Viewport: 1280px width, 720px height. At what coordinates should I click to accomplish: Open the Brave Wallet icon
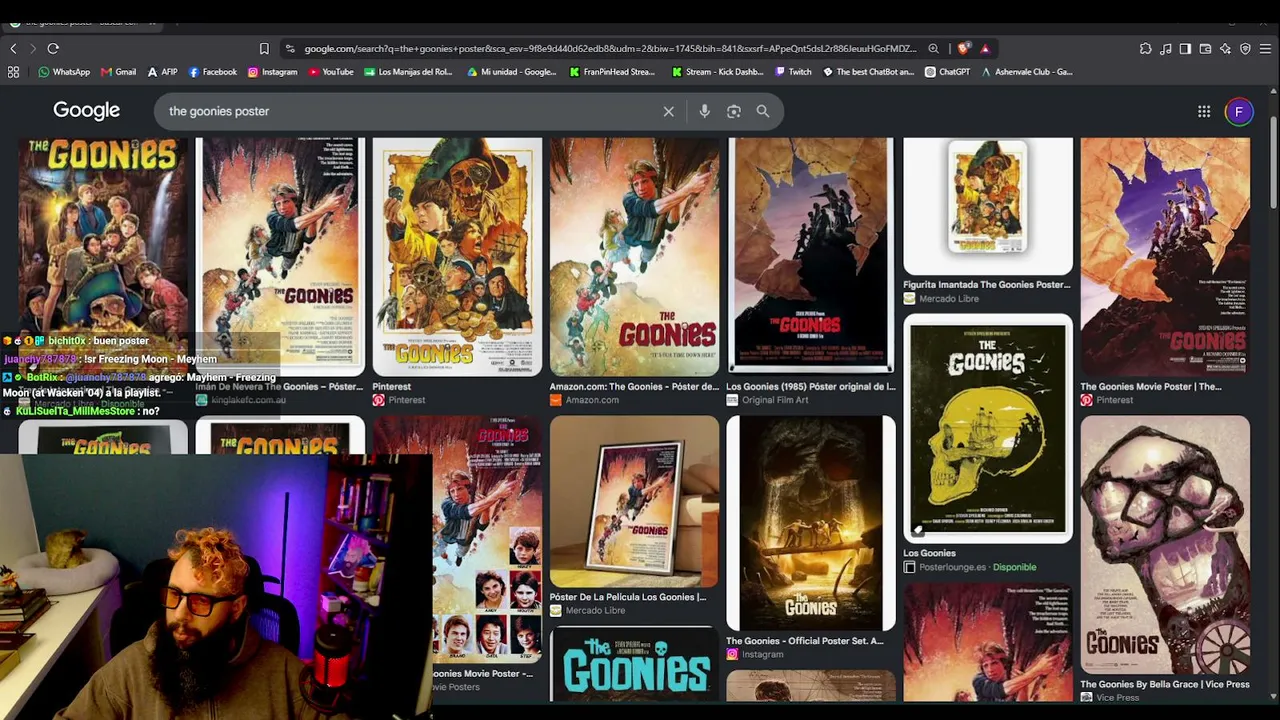(x=1205, y=48)
